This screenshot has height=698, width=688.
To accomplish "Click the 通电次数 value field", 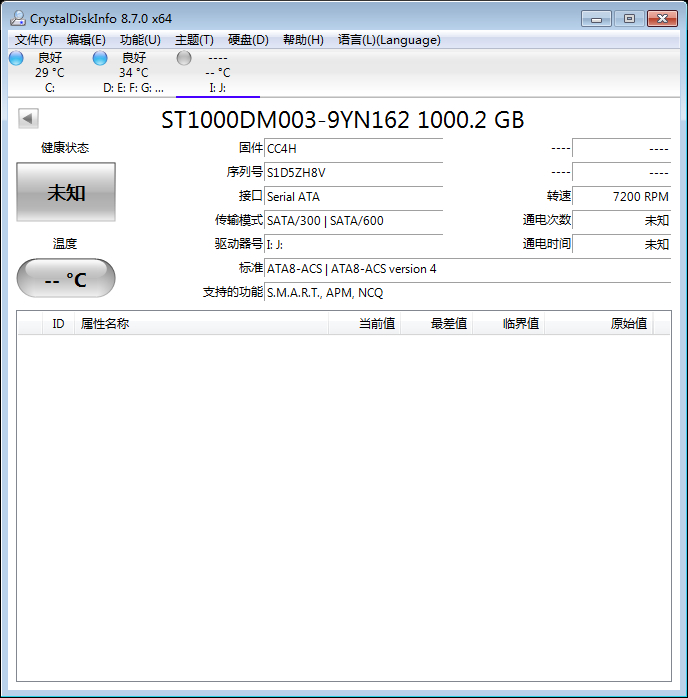I will 622,220.
